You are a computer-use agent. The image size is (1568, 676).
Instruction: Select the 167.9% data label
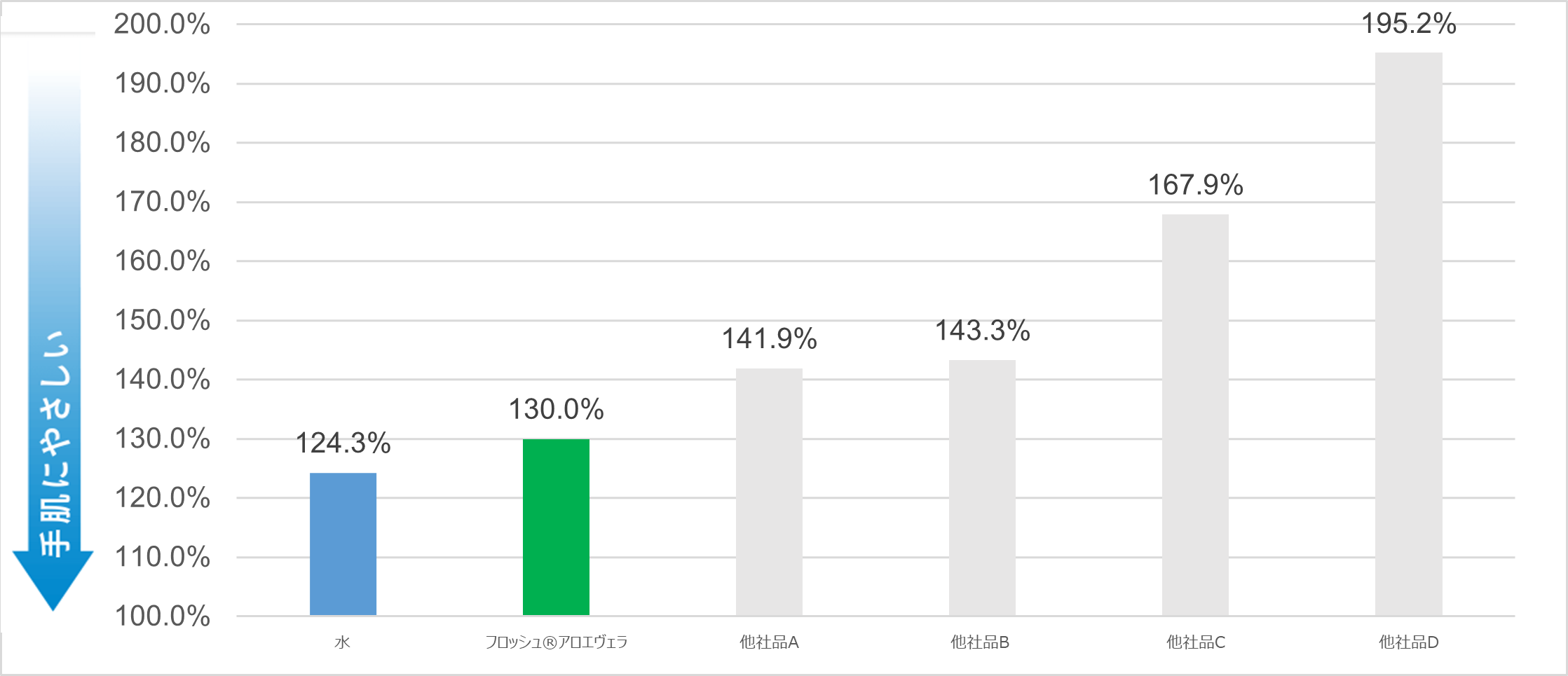1195,185
